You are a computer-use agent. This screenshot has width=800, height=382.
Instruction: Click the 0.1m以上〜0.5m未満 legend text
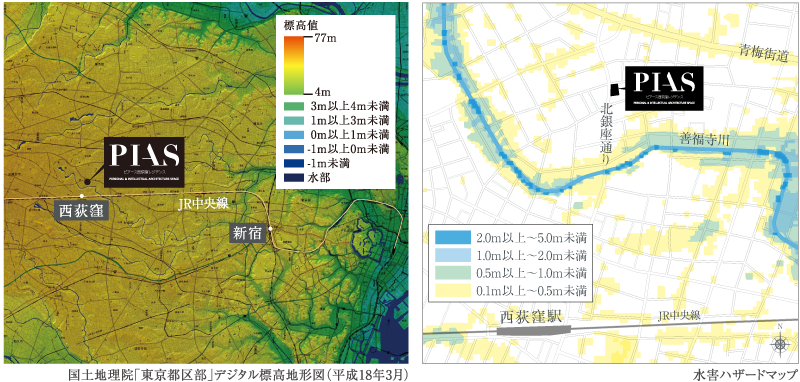tap(531, 291)
